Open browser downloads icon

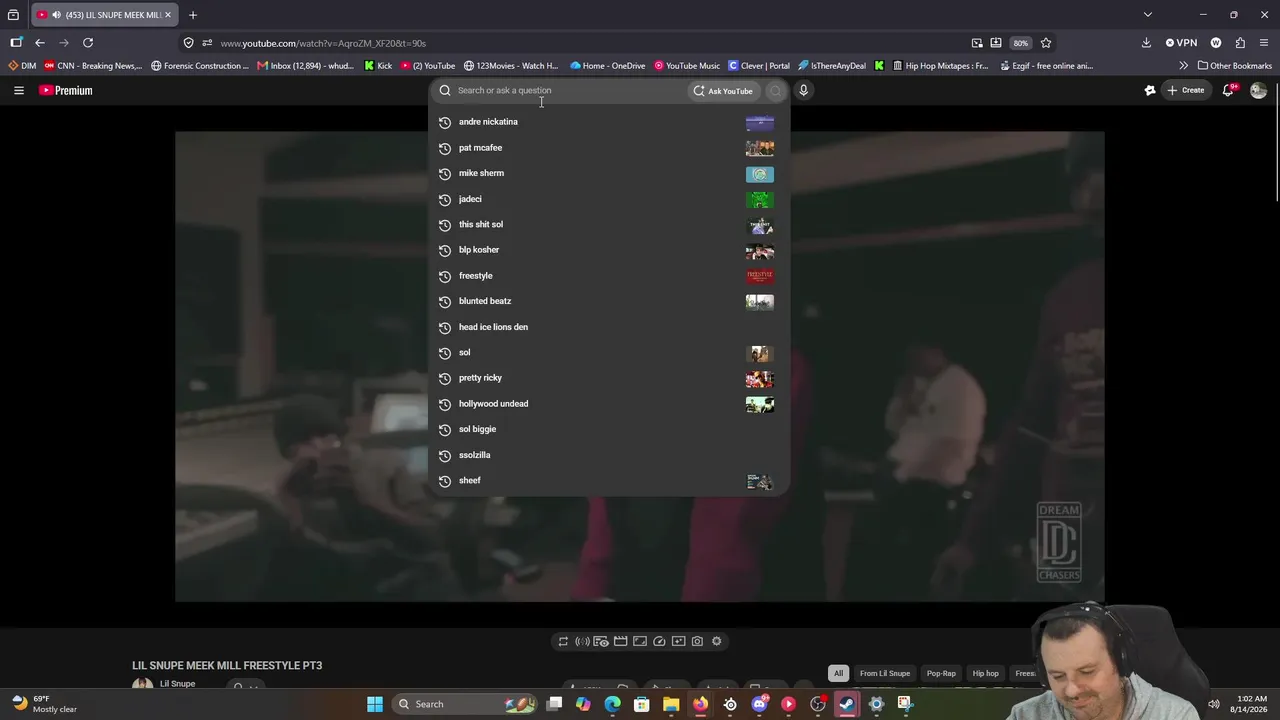[x=1146, y=43]
